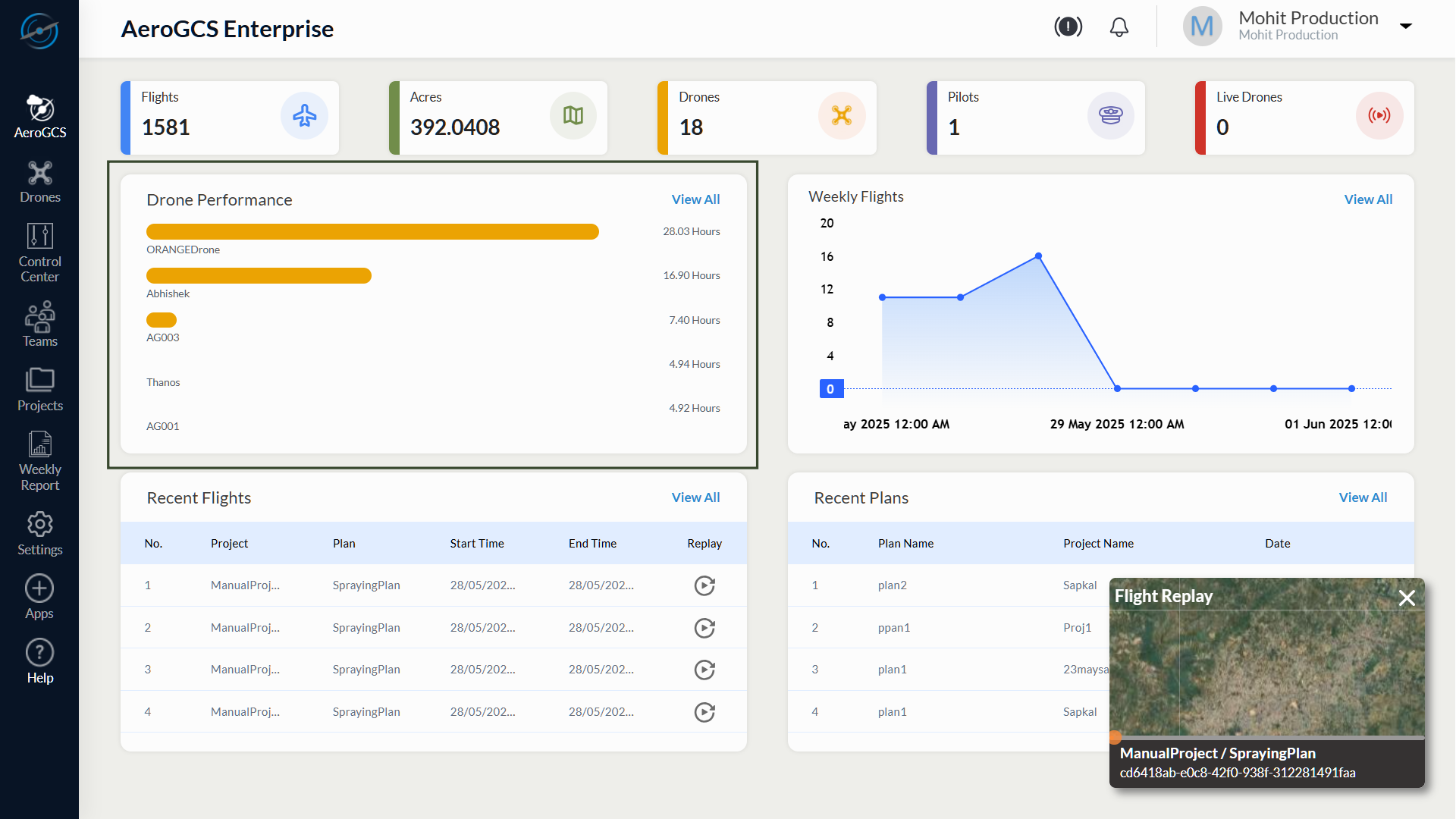
Task: View all Weekly Flights
Action: pos(1368,199)
